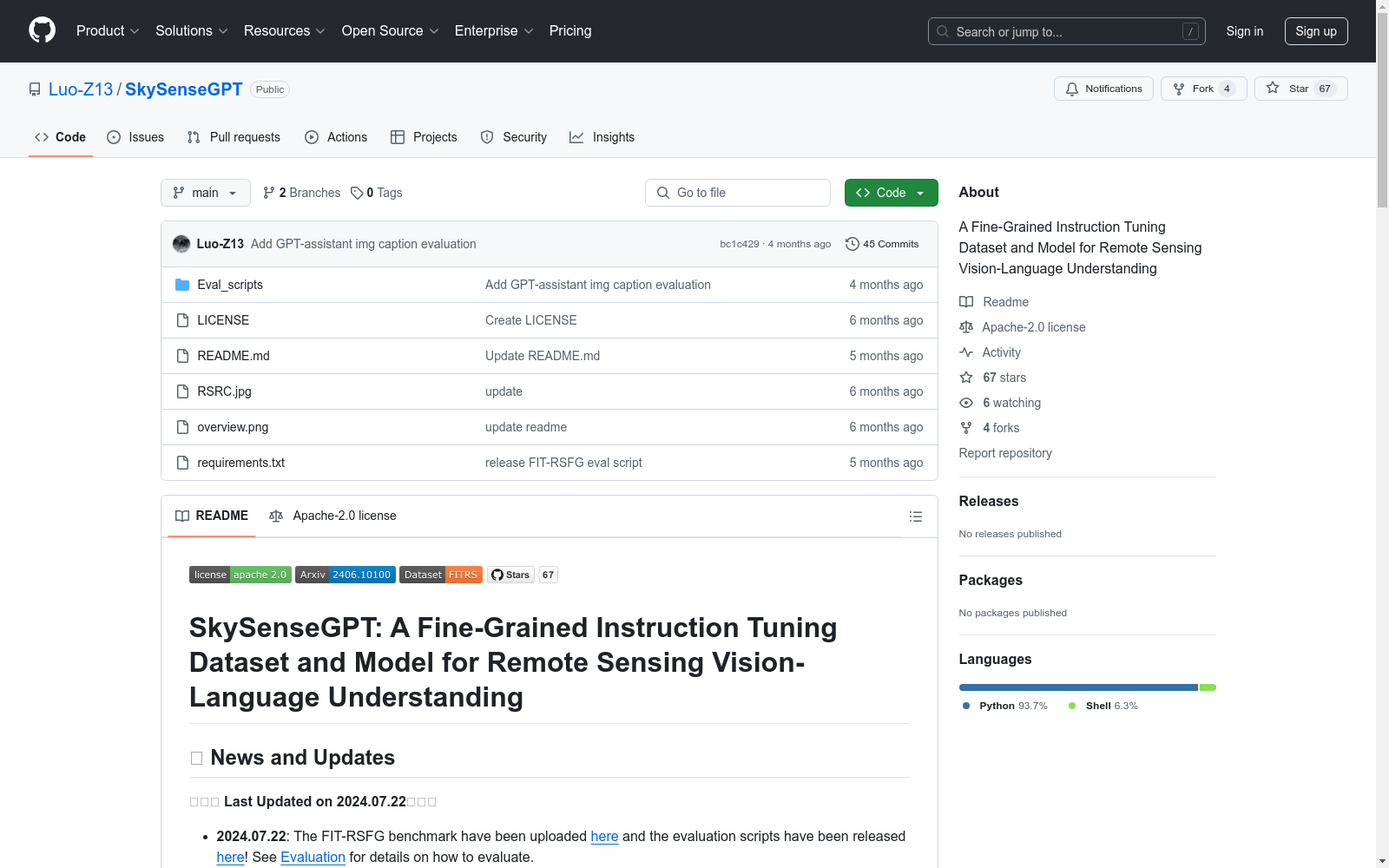Click the RSRC.jpg file icon
The width and height of the screenshot is (1389, 868).
[x=182, y=391]
